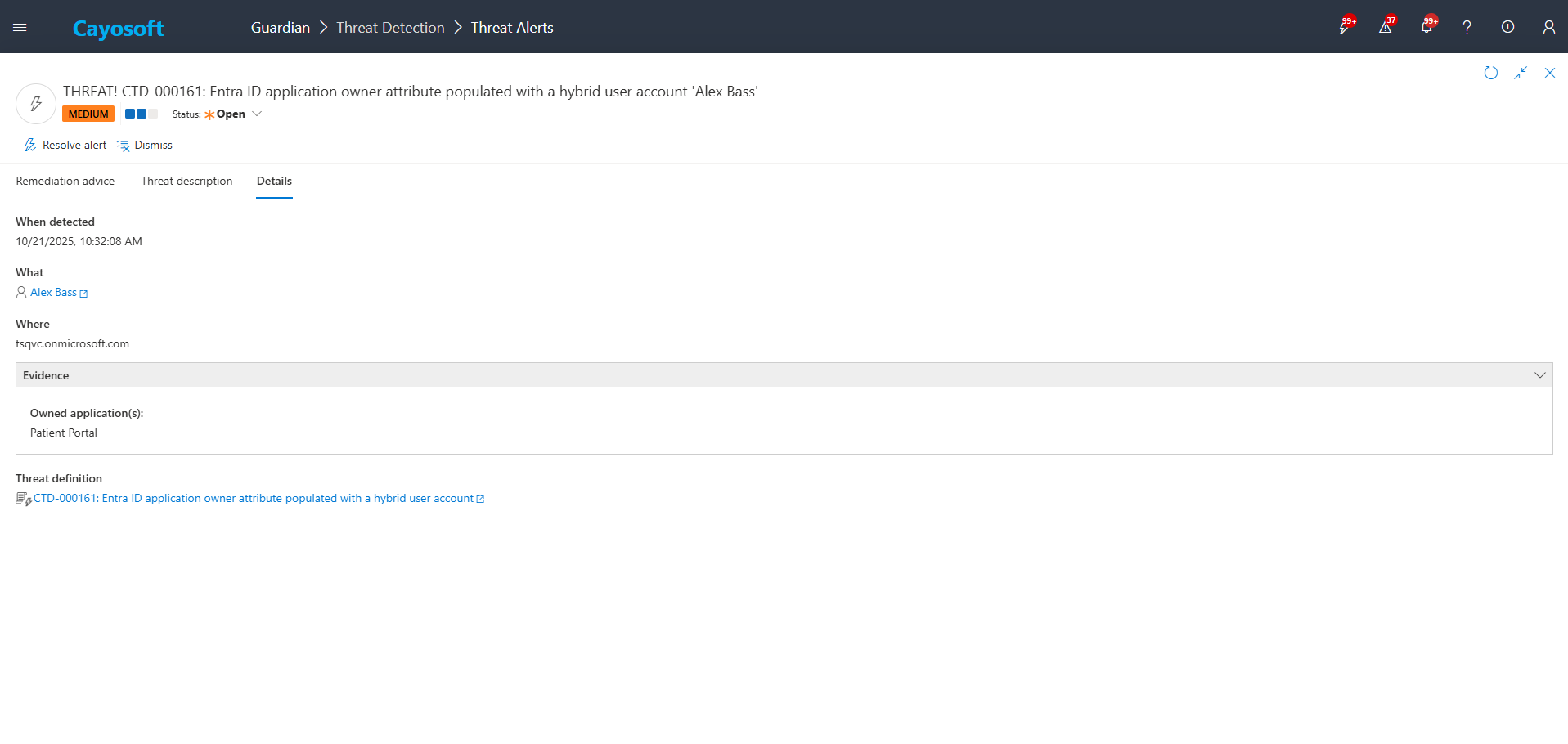Go to Threat Detection breadcrumb
This screenshot has height=744, width=1568.
click(x=390, y=28)
